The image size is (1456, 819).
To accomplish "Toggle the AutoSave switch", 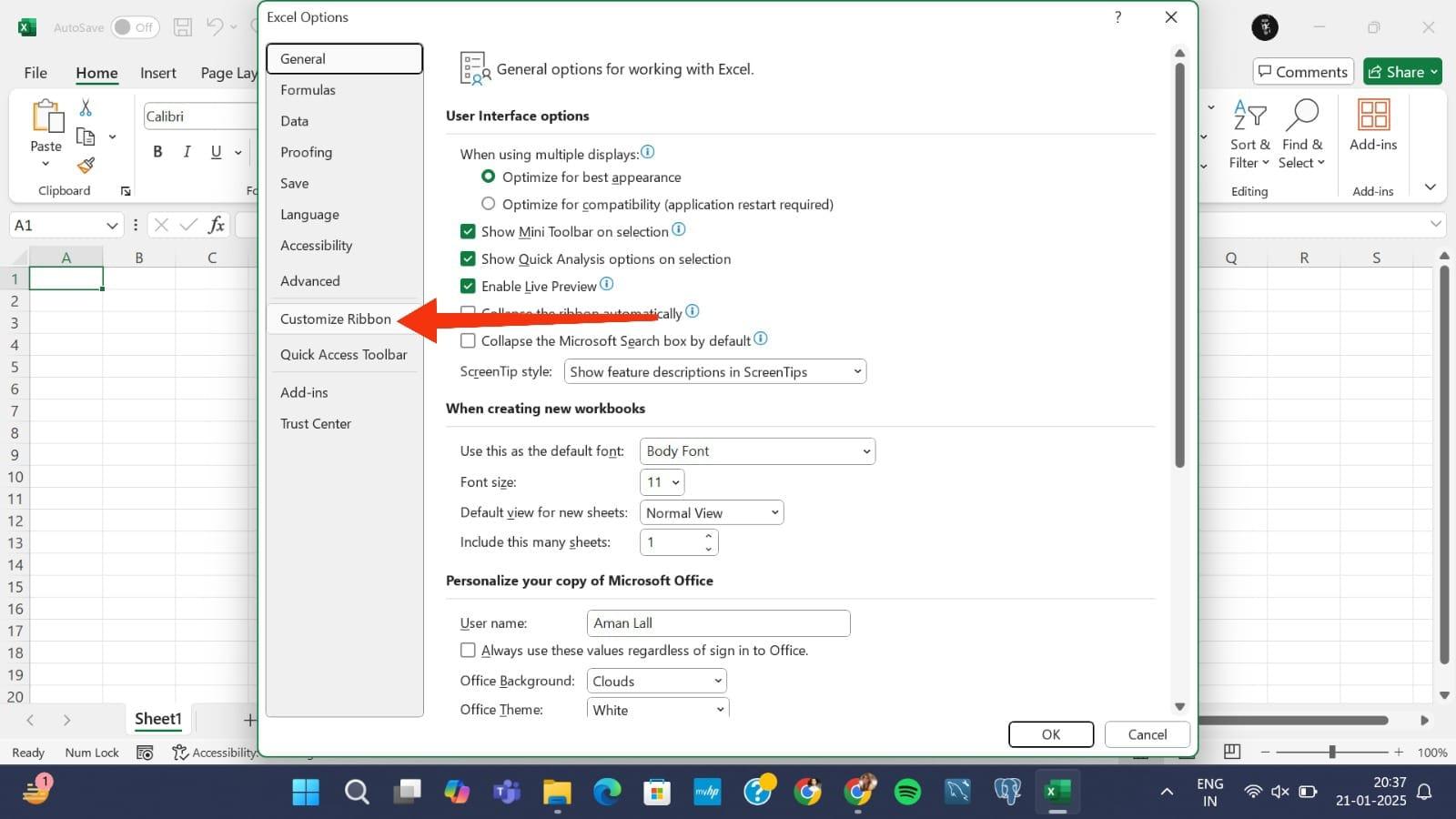I will pyautogui.click(x=135, y=27).
